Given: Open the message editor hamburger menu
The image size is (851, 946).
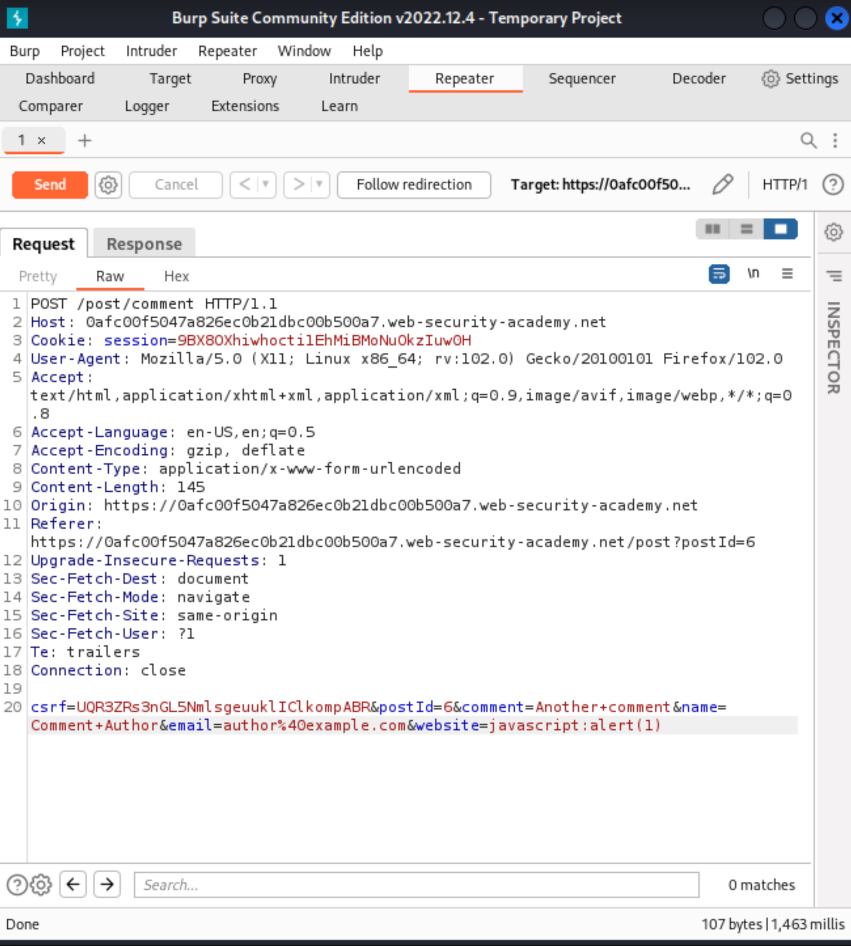Looking at the screenshot, I should 787,274.
